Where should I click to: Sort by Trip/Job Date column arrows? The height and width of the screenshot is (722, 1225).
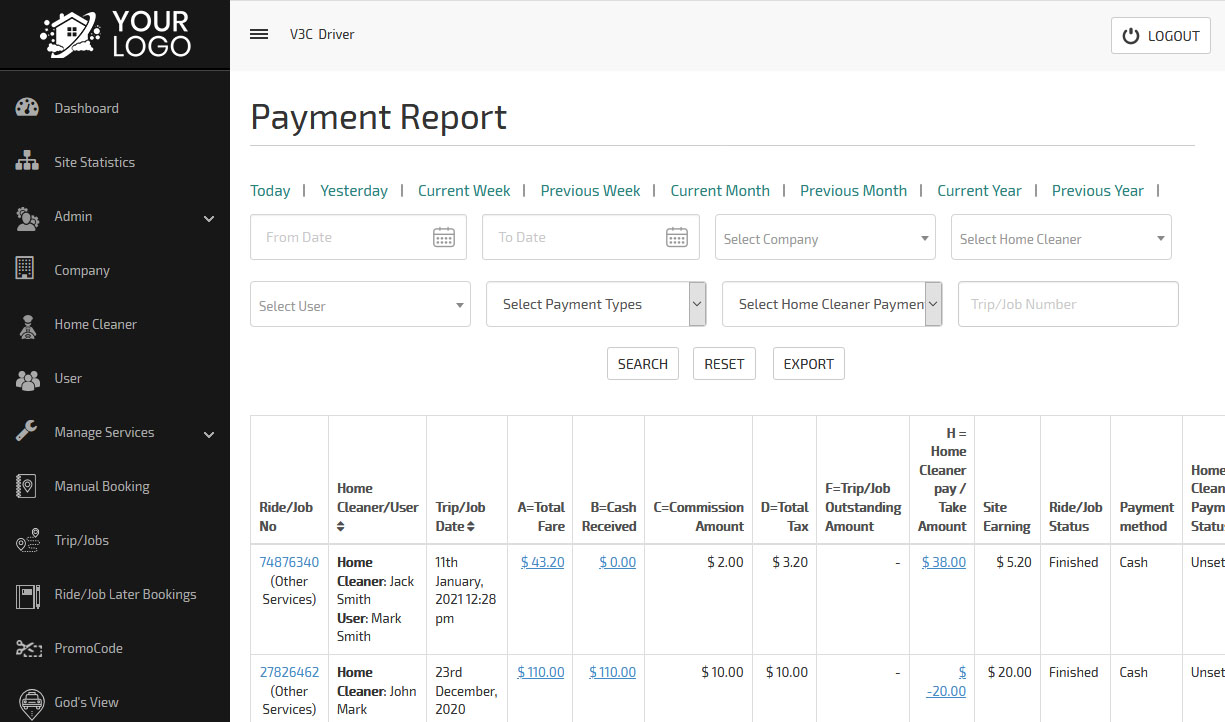coord(471,526)
